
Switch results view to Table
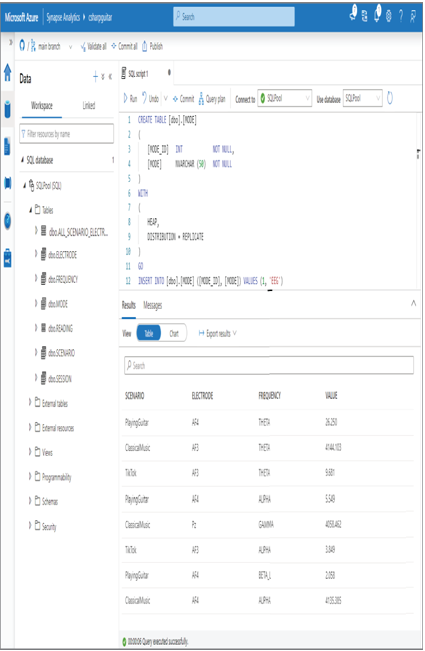(x=149, y=333)
